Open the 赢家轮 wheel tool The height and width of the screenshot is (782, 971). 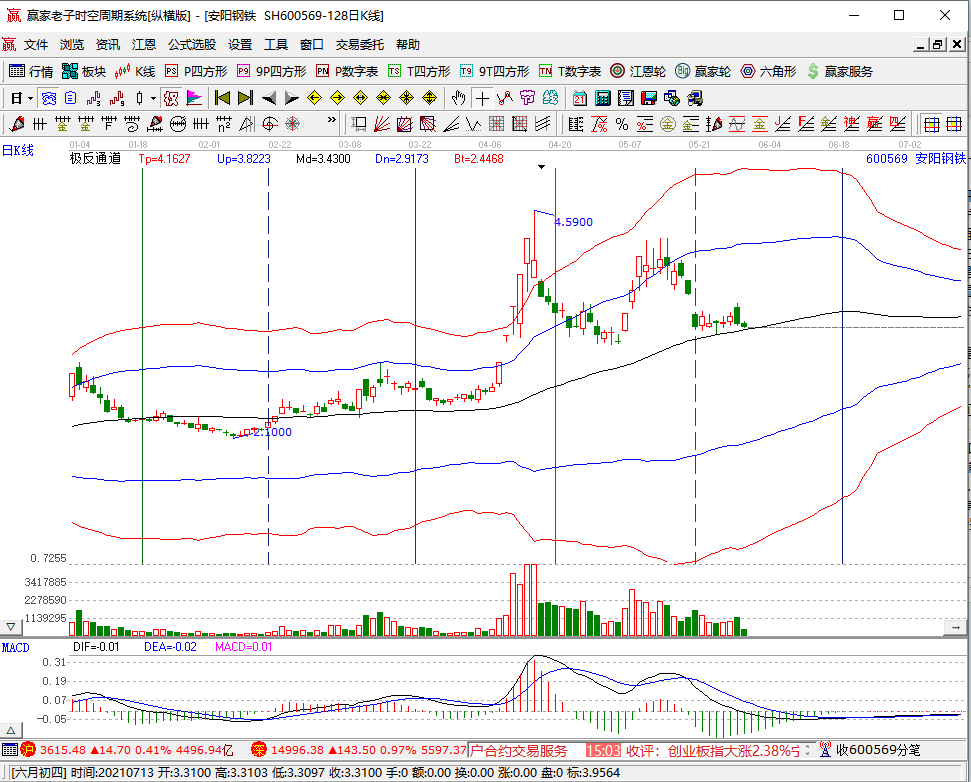pyautogui.click(x=703, y=71)
